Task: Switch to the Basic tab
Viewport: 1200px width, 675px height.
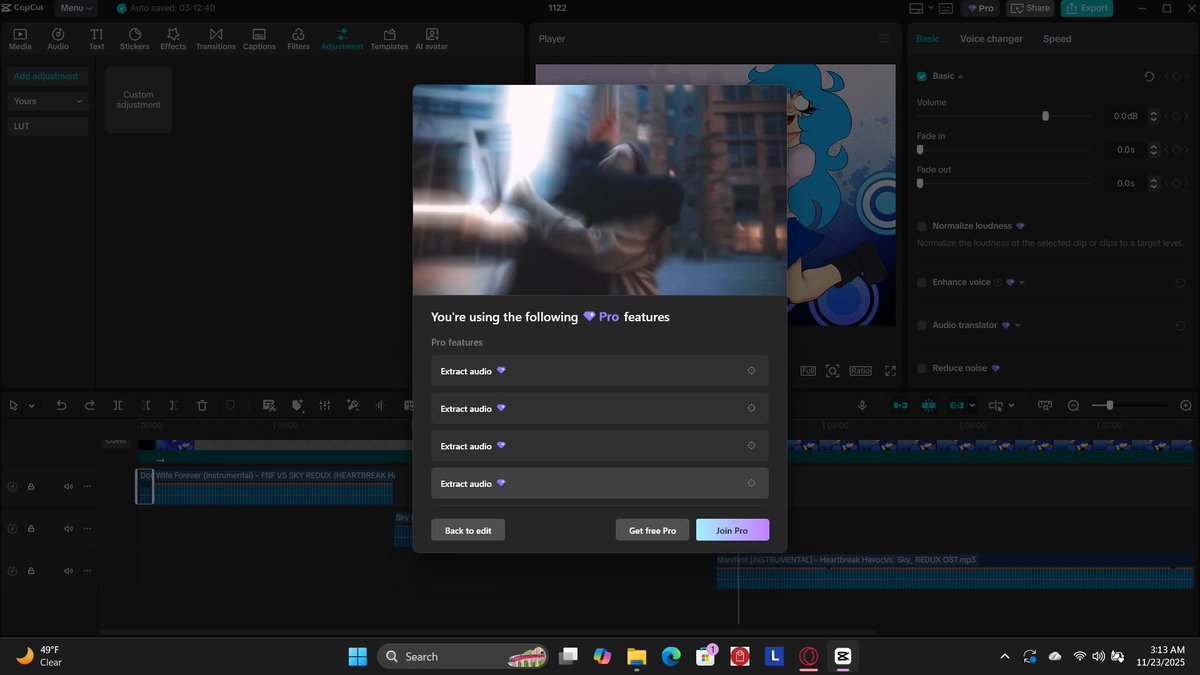Action: click(928, 39)
